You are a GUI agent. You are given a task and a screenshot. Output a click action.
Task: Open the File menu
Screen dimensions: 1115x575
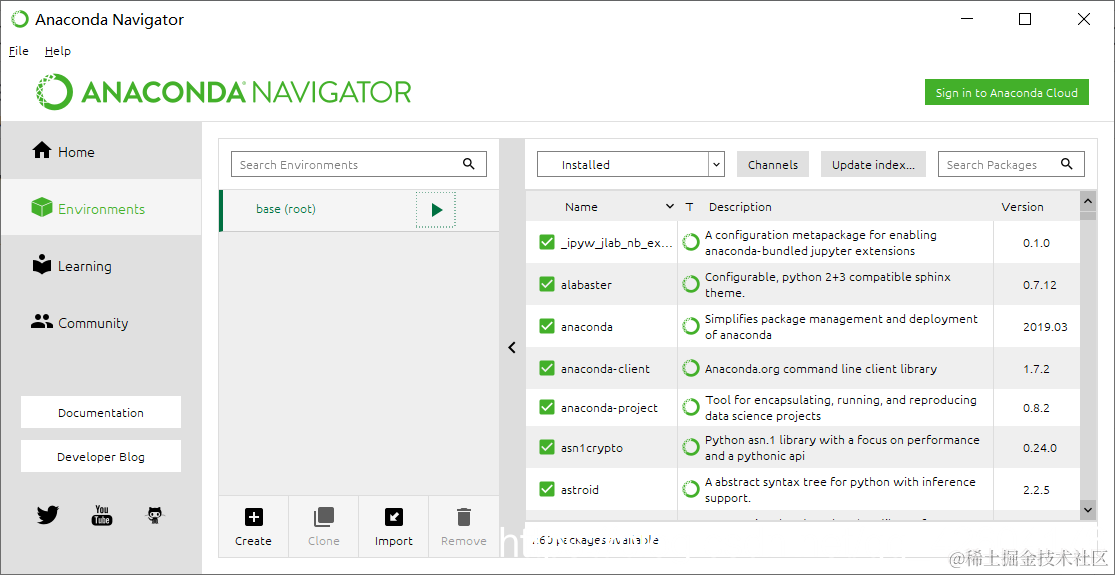18,51
